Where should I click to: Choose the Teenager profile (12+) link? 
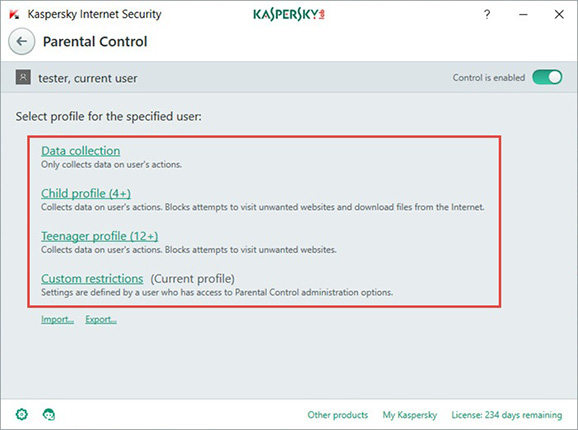[100, 236]
